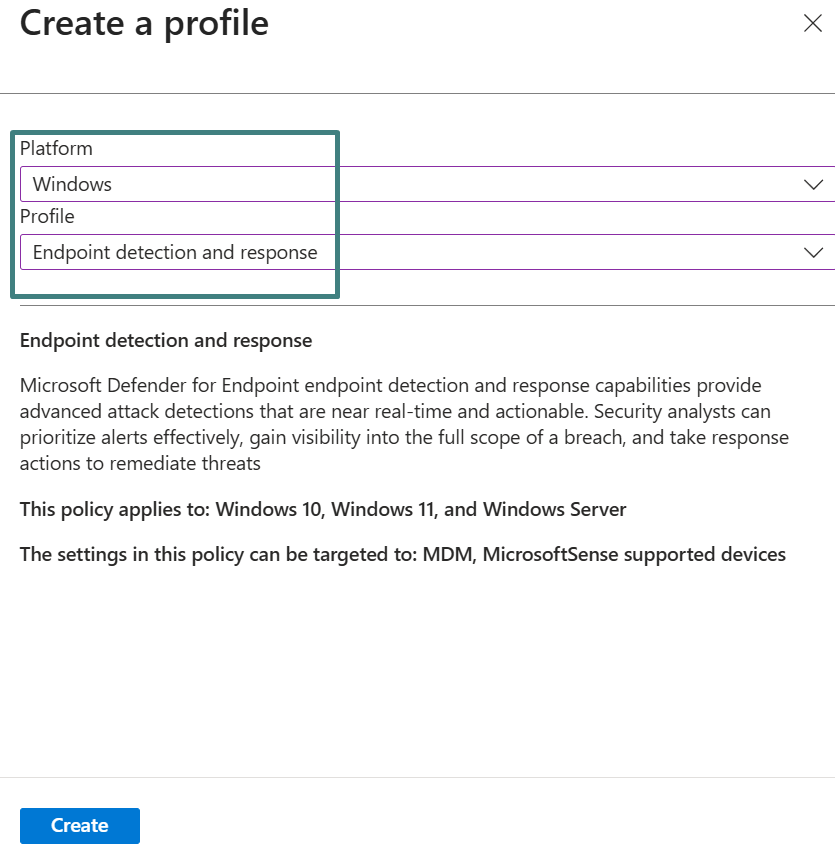Click 'MicrosoftSense supported devices' text
The width and height of the screenshot is (835, 848).
(634, 554)
